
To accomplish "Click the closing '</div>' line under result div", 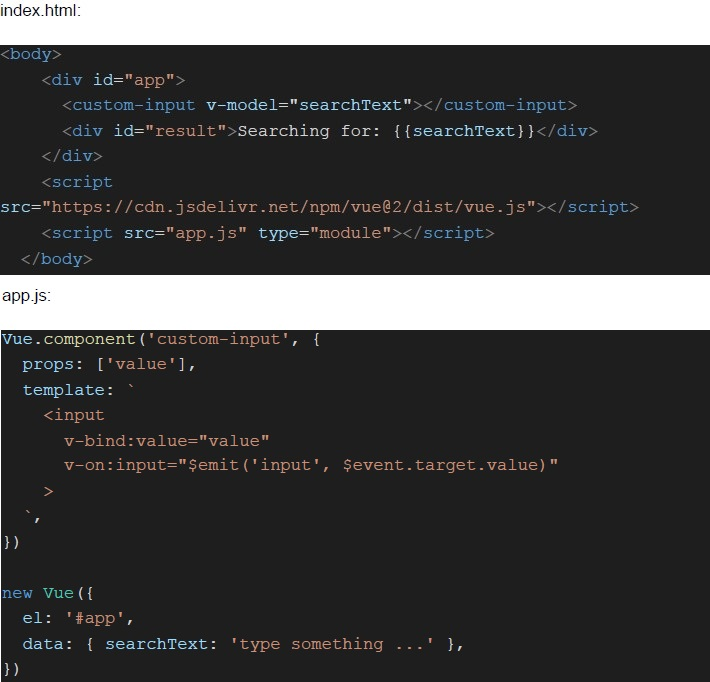I will pyautogui.click(x=72, y=156).
